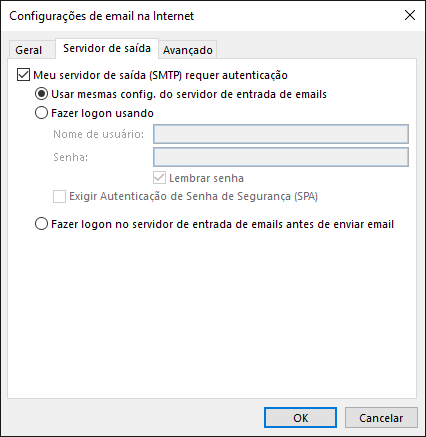This screenshot has width=426, height=437.
Task: Click the Nome de usuário input field
Action: tap(281, 134)
